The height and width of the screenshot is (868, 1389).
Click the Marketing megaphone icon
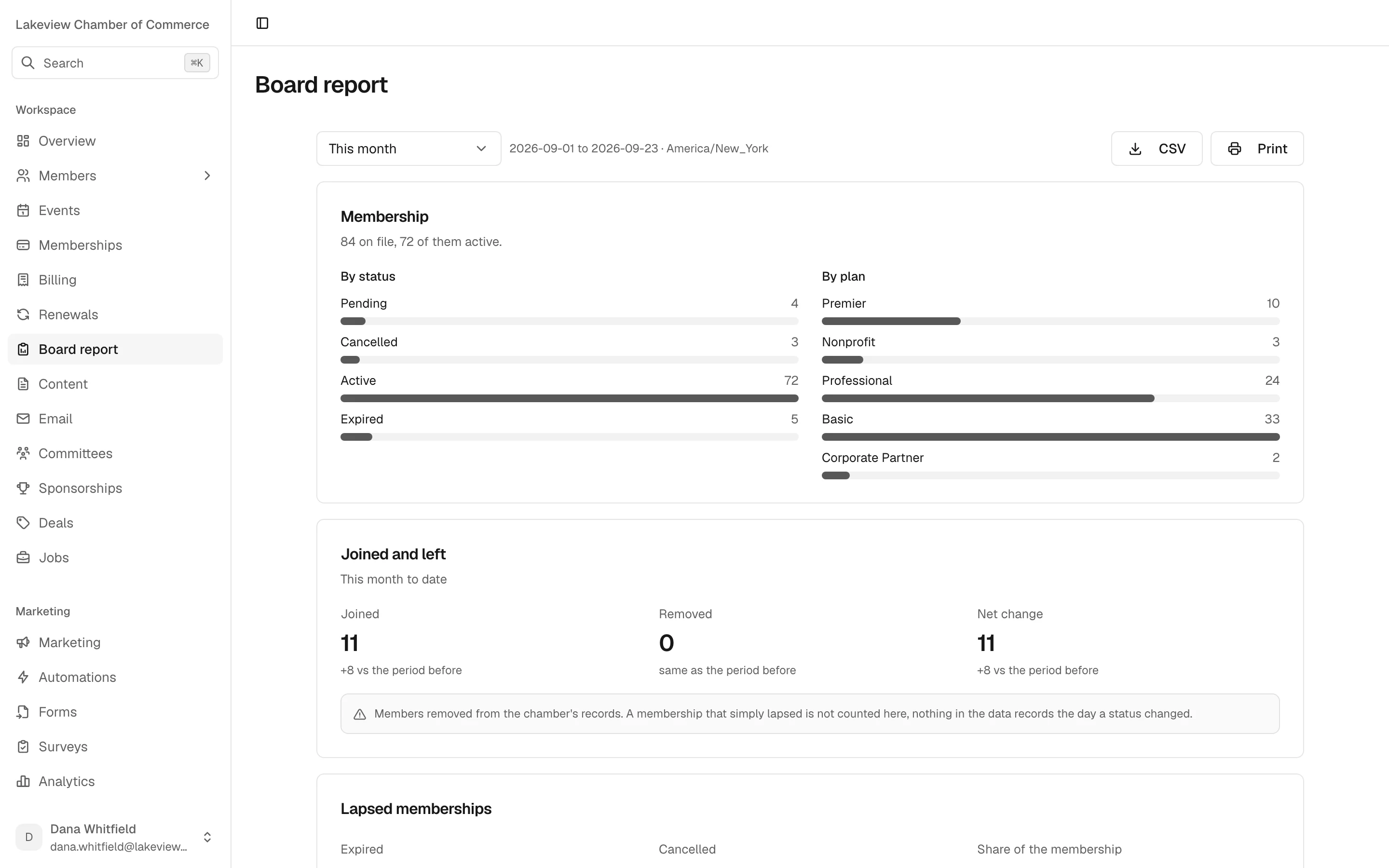pos(23,642)
